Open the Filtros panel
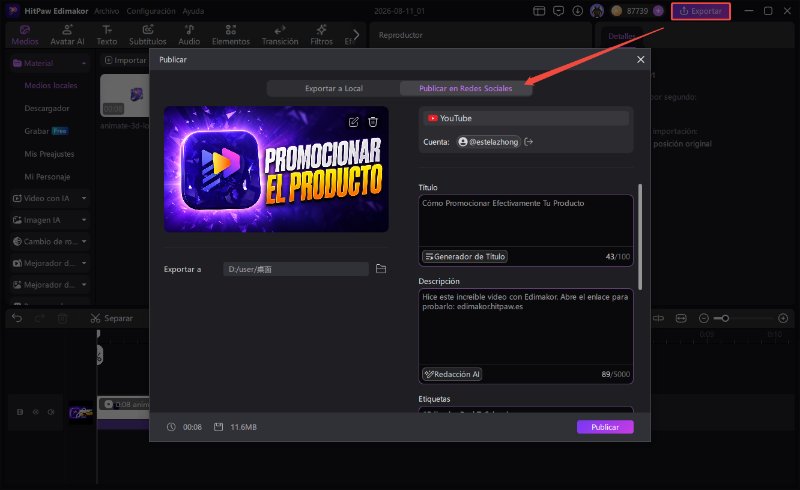Viewport: 800px width, 490px height. [x=321, y=35]
